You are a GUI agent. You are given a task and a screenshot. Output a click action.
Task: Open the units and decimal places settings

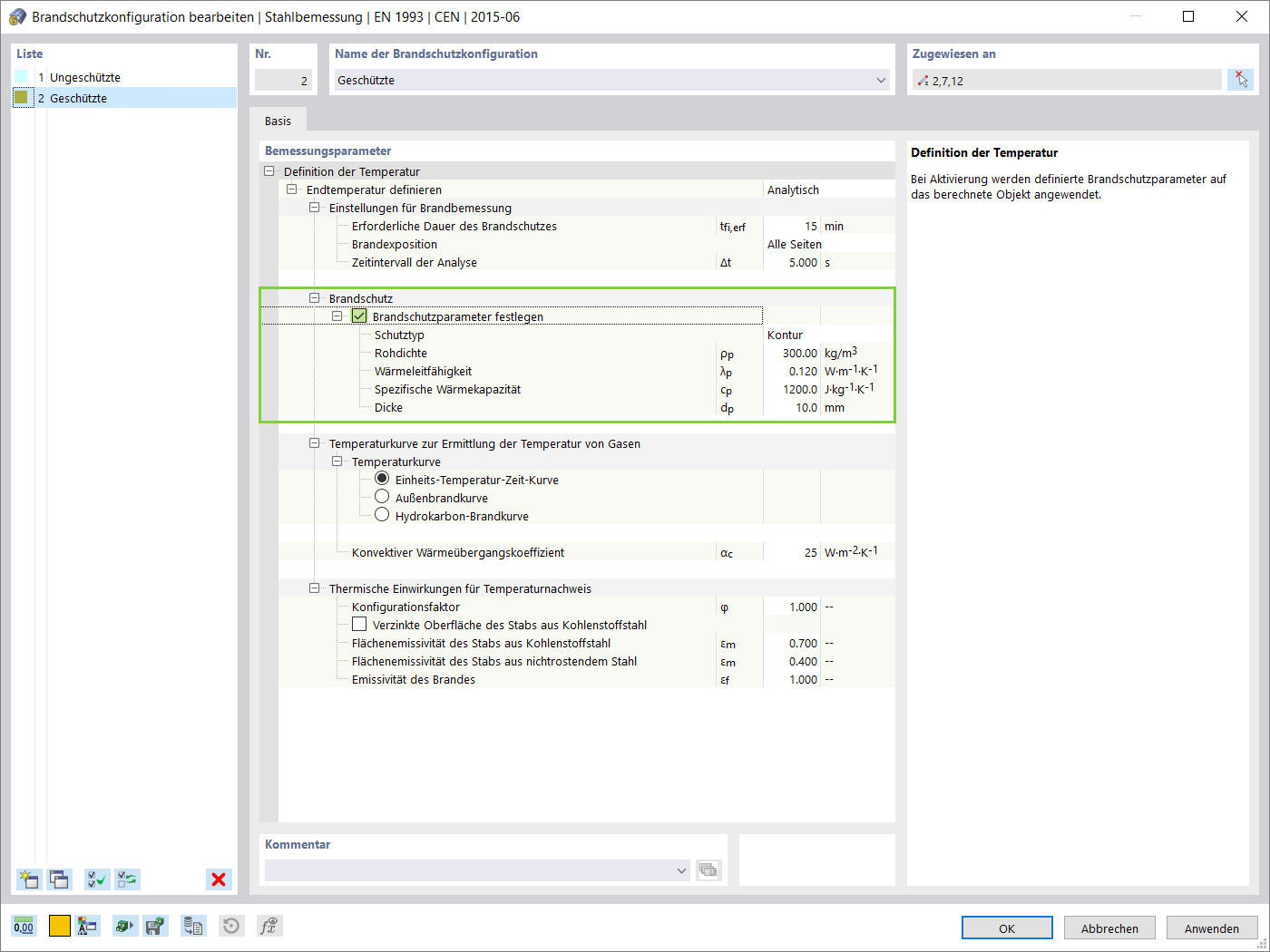click(x=24, y=926)
